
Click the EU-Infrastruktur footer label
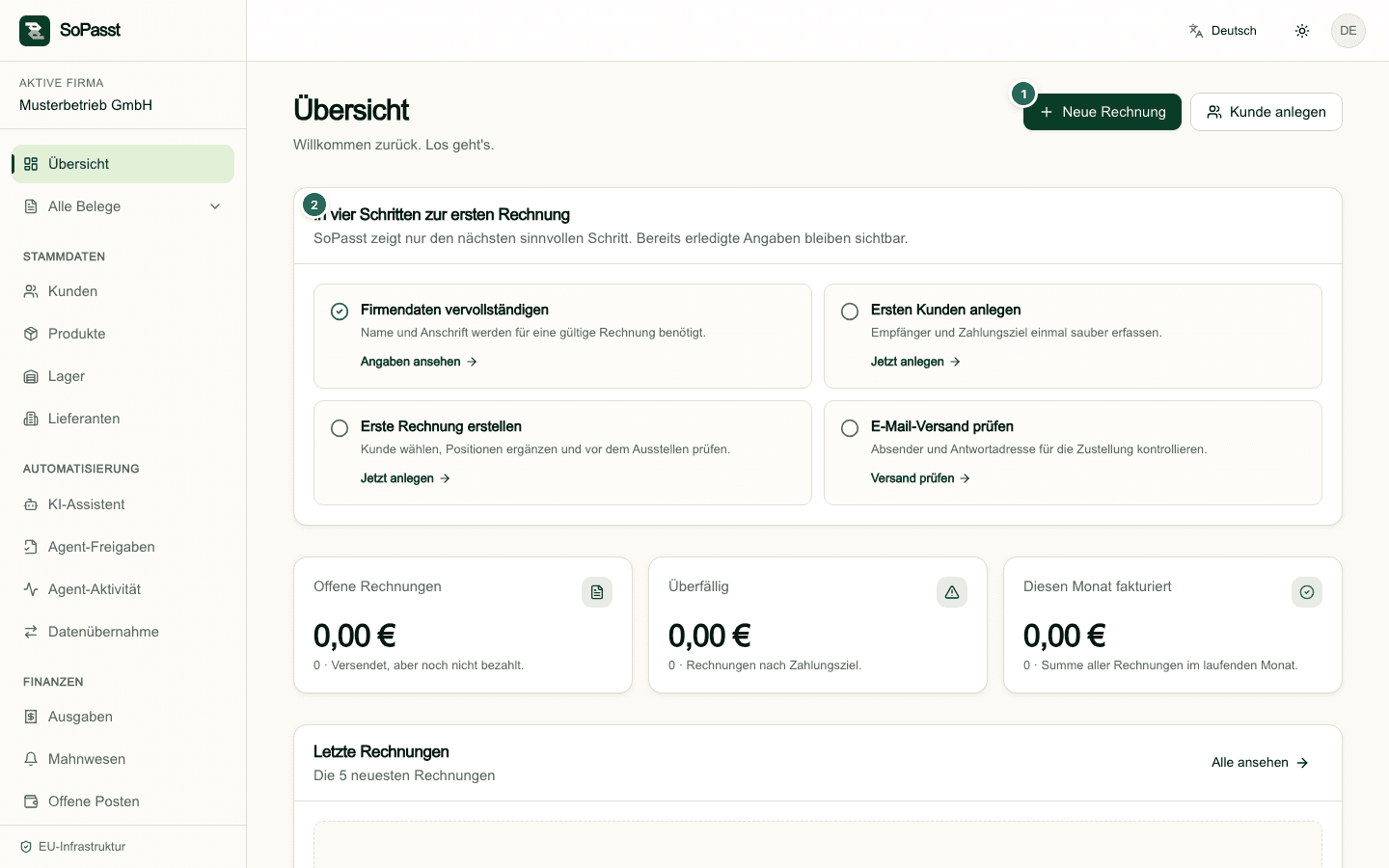[x=82, y=847]
